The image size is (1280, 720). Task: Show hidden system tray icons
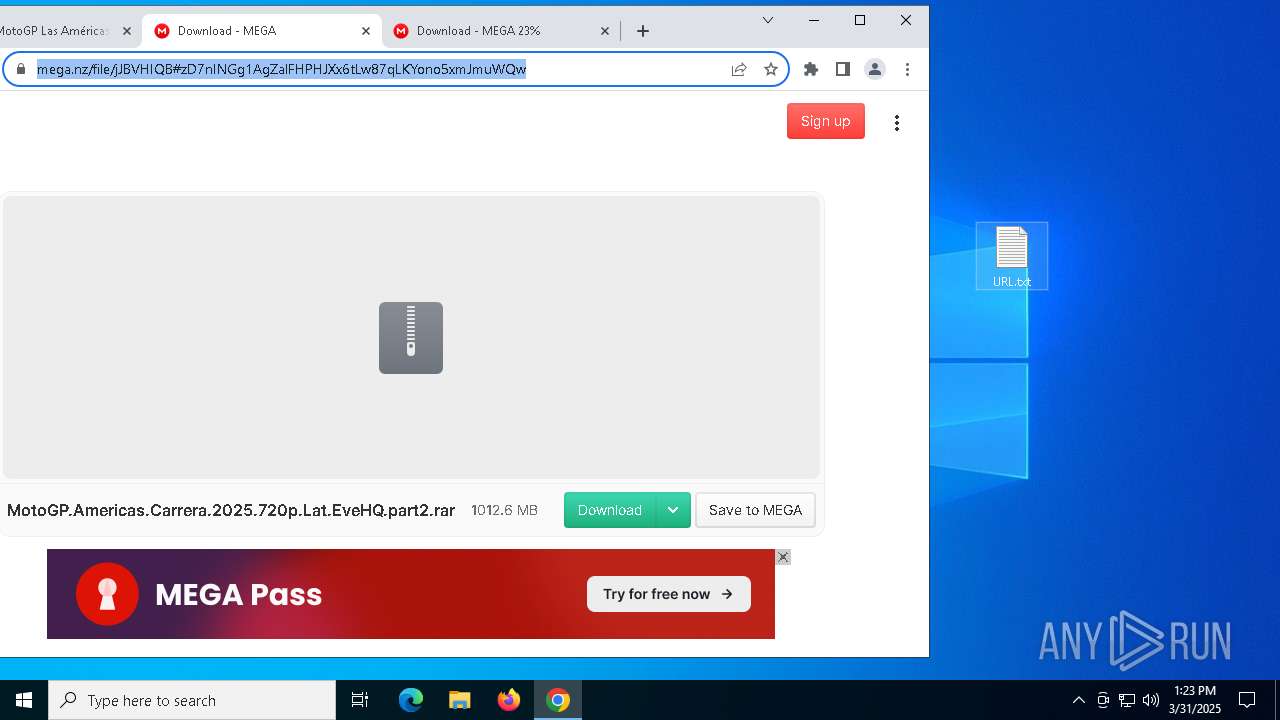click(x=1079, y=700)
